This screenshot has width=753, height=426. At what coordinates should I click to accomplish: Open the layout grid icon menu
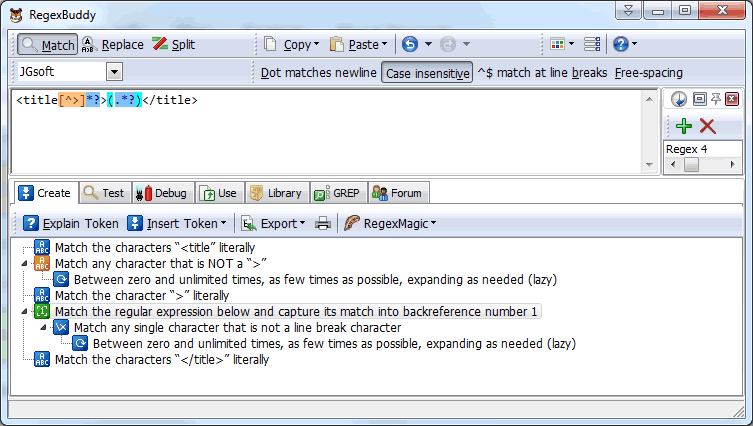tap(562, 44)
